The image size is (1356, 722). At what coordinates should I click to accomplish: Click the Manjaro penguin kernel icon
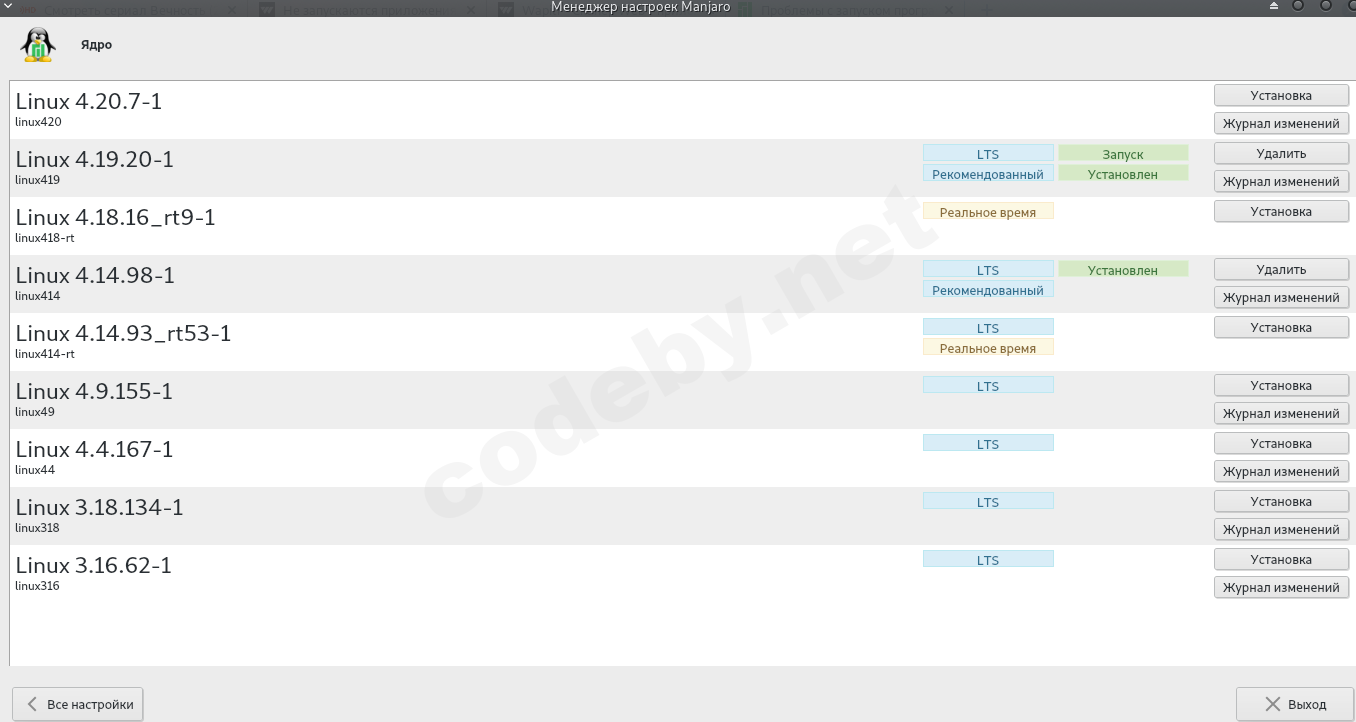pyautogui.click(x=38, y=45)
